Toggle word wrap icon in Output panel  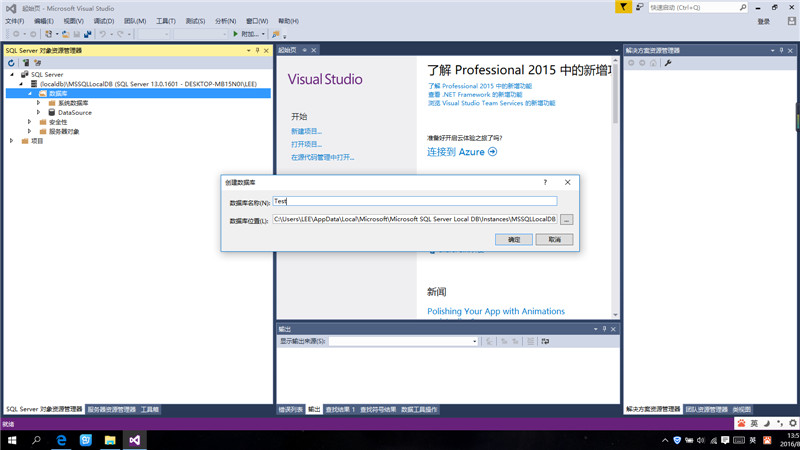545,341
